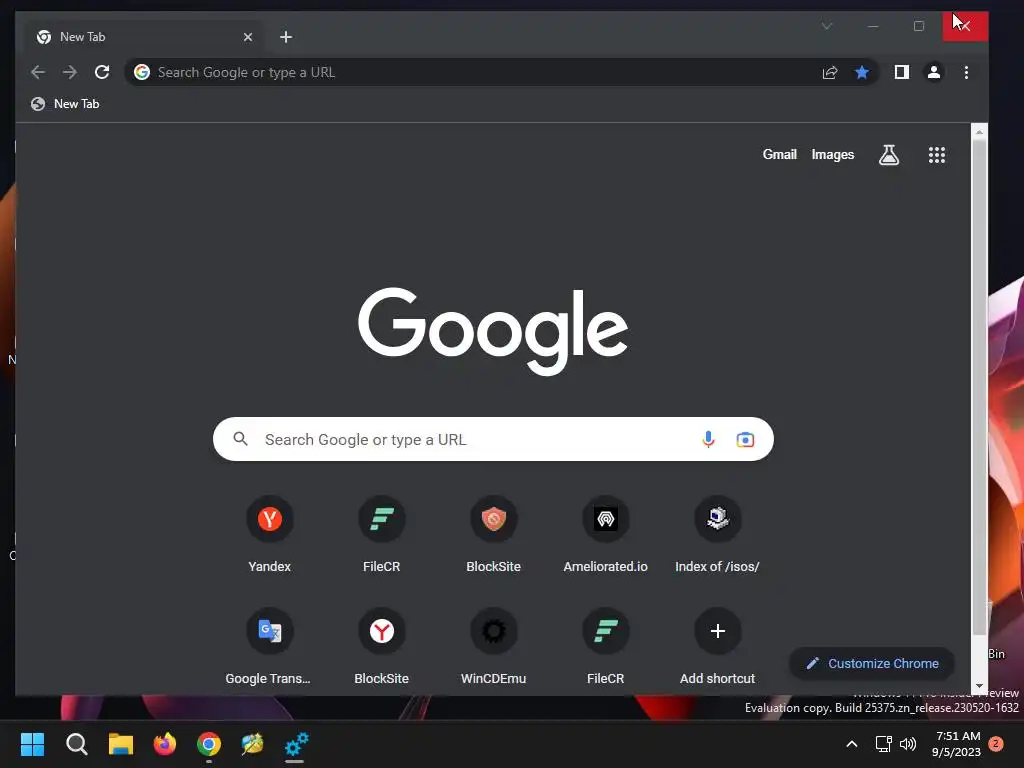Screen dimensions: 1024x768
Task: Open second-row BlockSite shortcut with Y icon
Action: (381, 647)
